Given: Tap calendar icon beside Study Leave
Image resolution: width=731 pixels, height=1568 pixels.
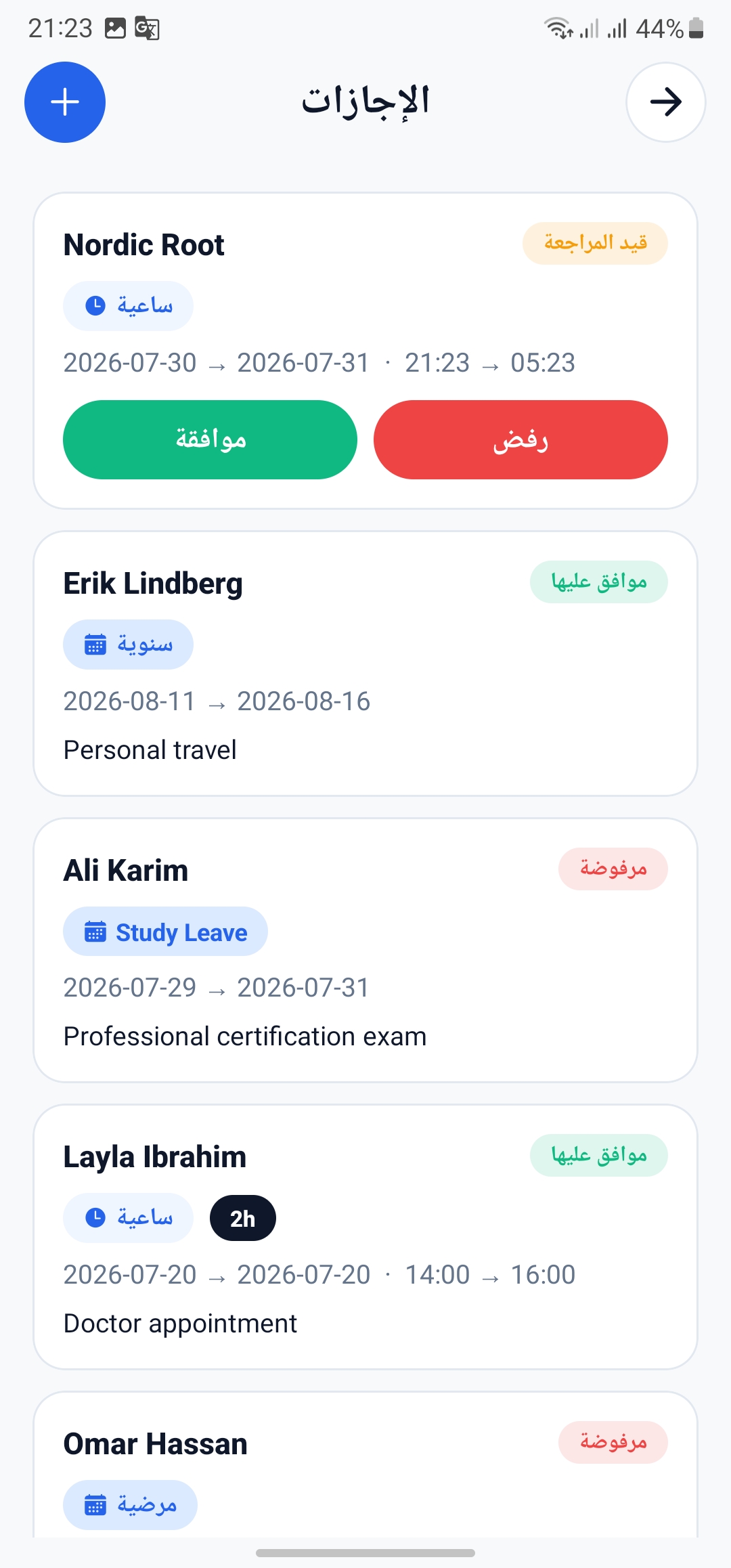Looking at the screenshot, I should click(x=95, y=932).
